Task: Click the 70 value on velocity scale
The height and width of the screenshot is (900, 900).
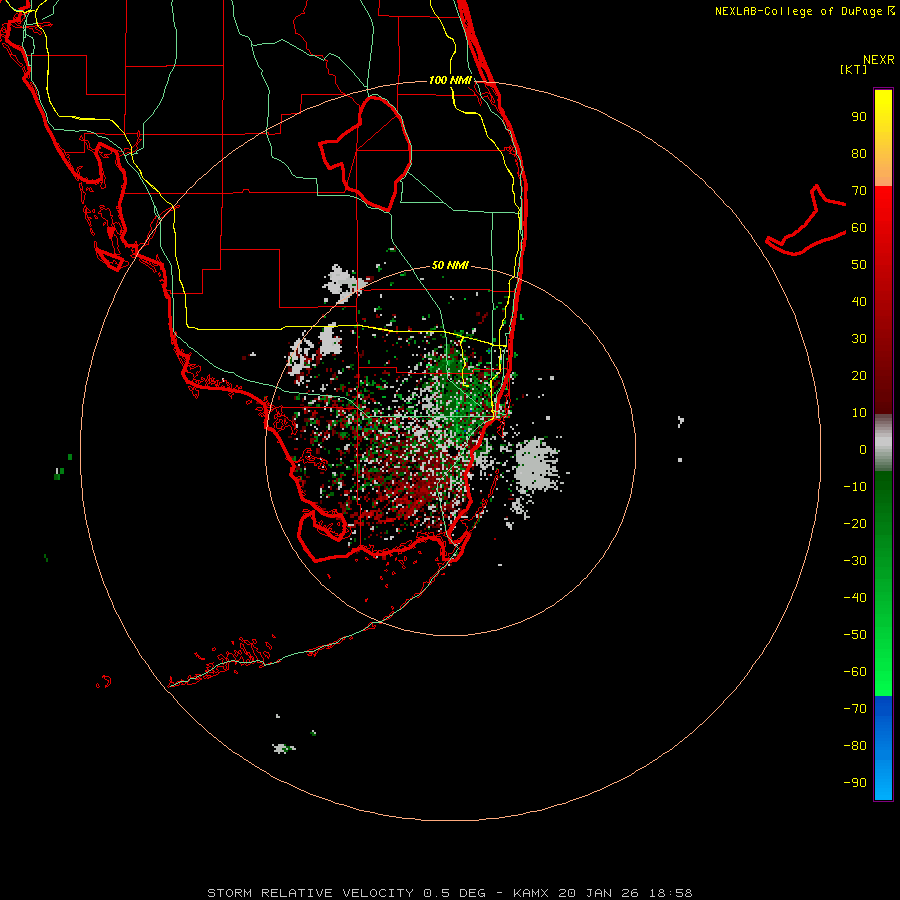Action: pos(859,191)
